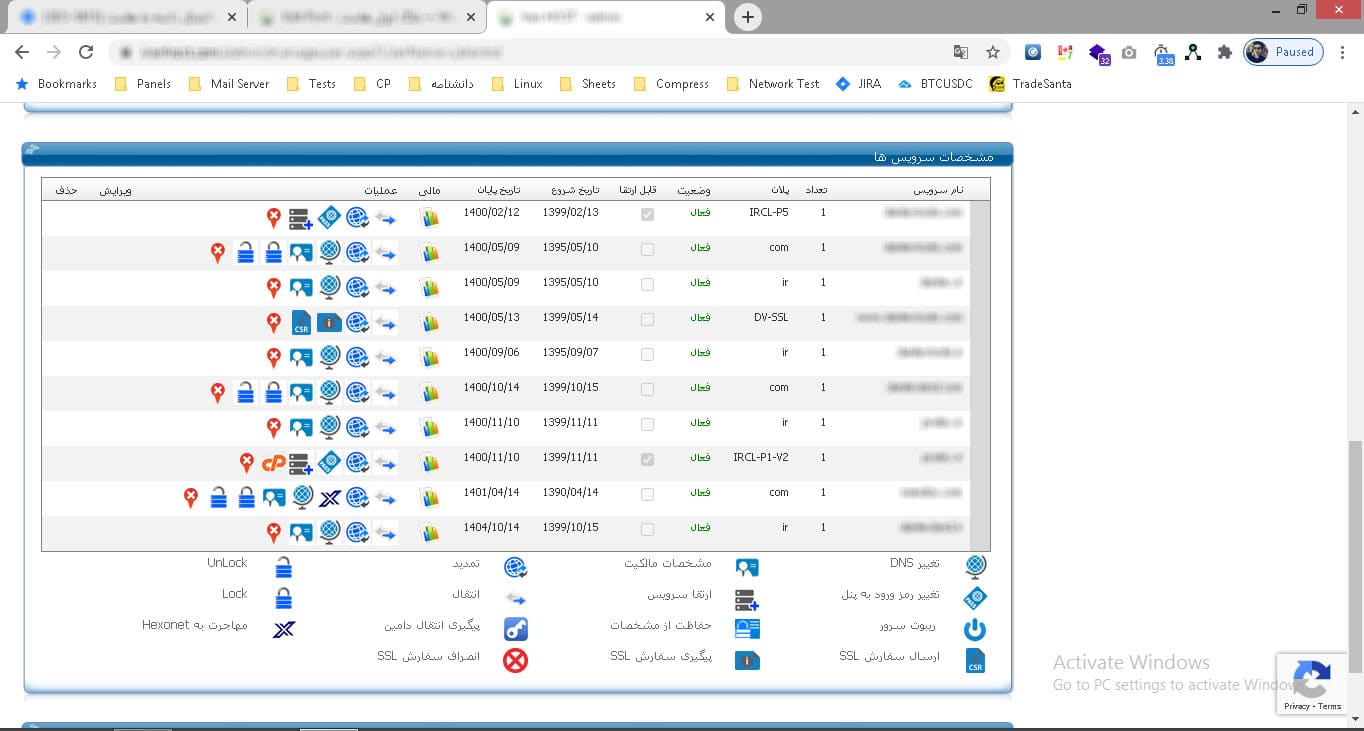Click delete icon in IRCL-P5 service row
The height and width of the screenshot is (731, 1364).
[x=273, y=217]
